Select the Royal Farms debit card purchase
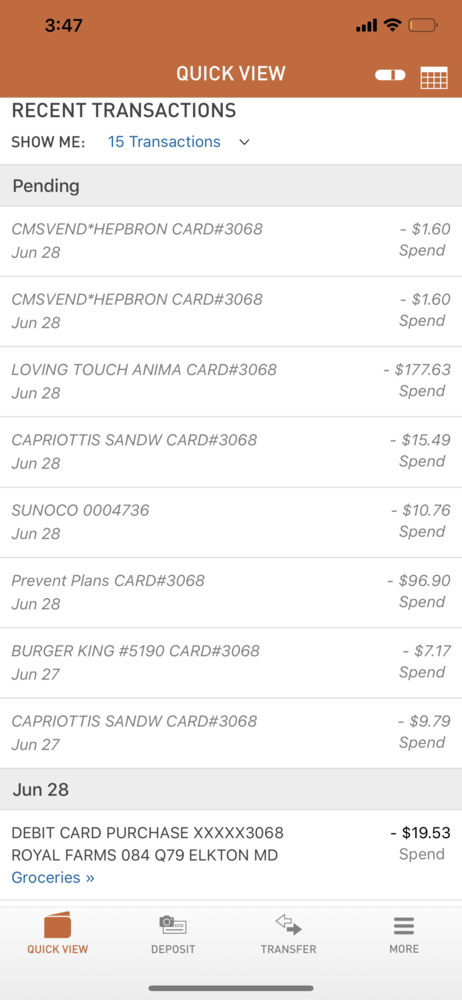This screenshot has height=1000, width=462. click(x=231, y=855)
